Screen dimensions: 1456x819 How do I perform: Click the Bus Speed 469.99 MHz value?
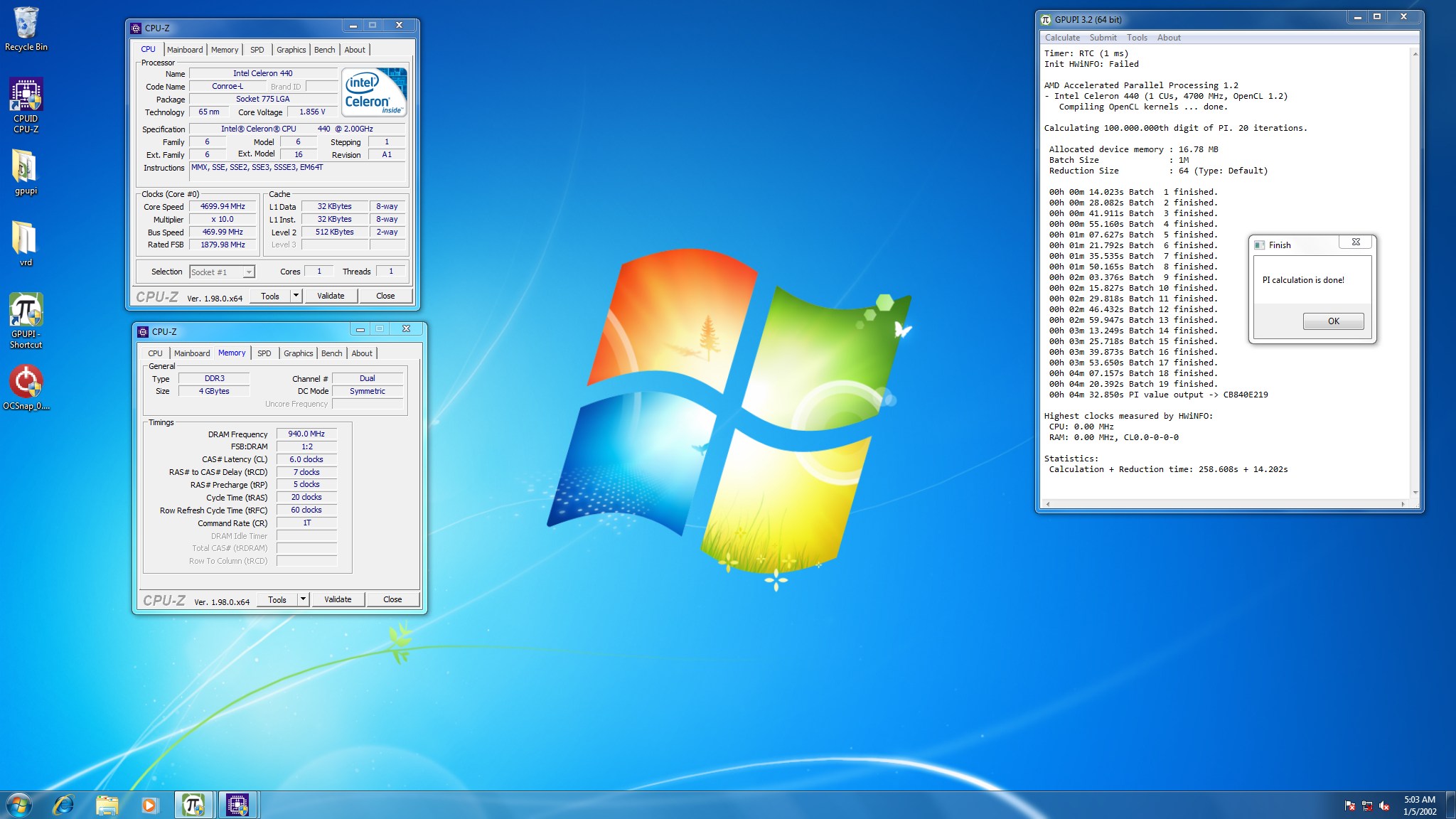point(223,232)
